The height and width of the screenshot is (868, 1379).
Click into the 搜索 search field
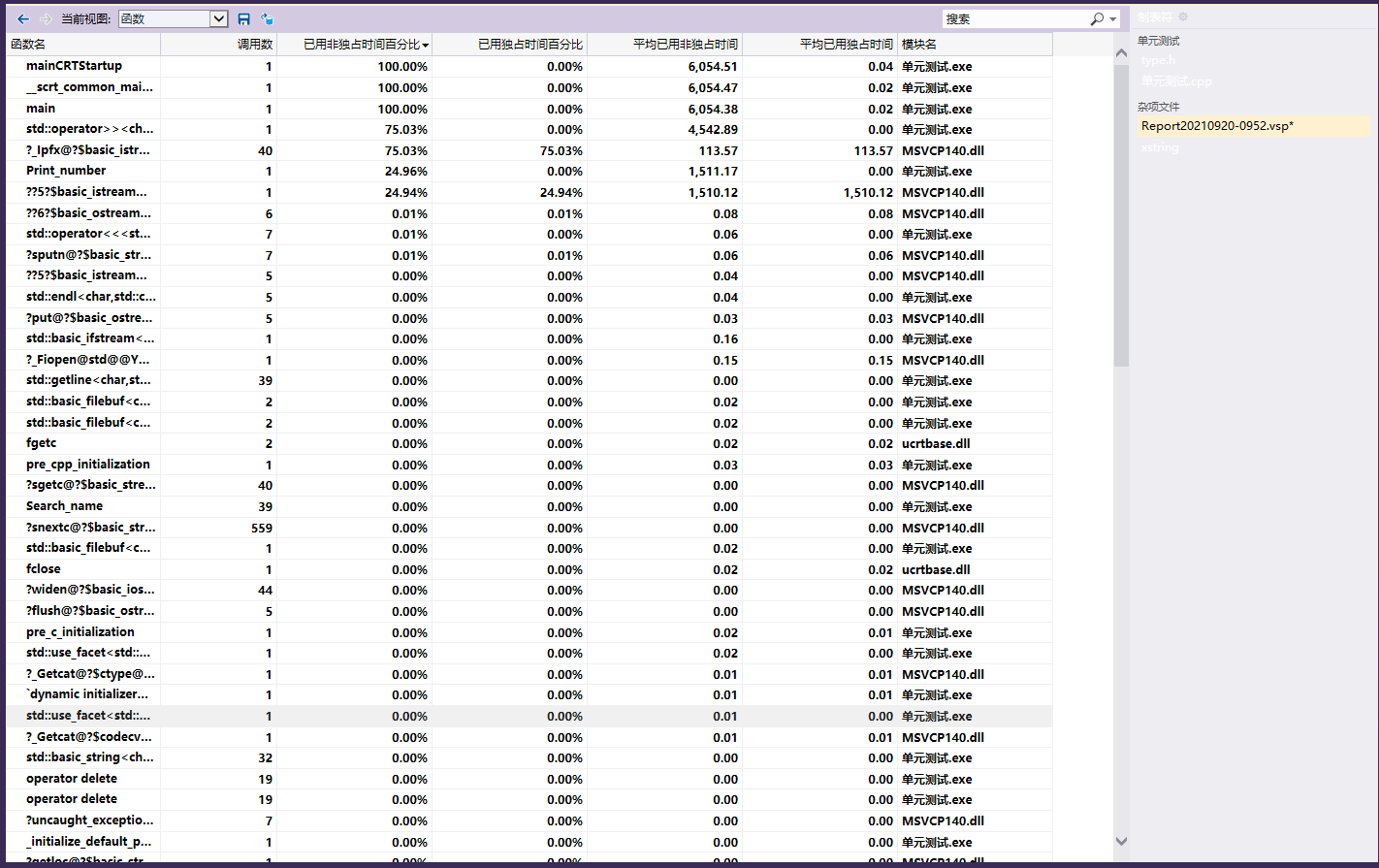(x=1015, y=18)
